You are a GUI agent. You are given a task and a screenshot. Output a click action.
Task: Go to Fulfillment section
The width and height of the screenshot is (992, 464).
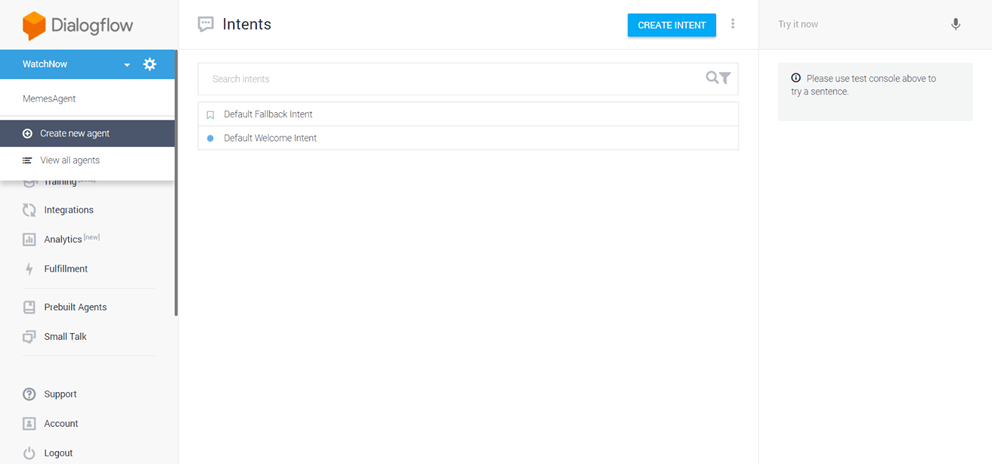point(66,268)
